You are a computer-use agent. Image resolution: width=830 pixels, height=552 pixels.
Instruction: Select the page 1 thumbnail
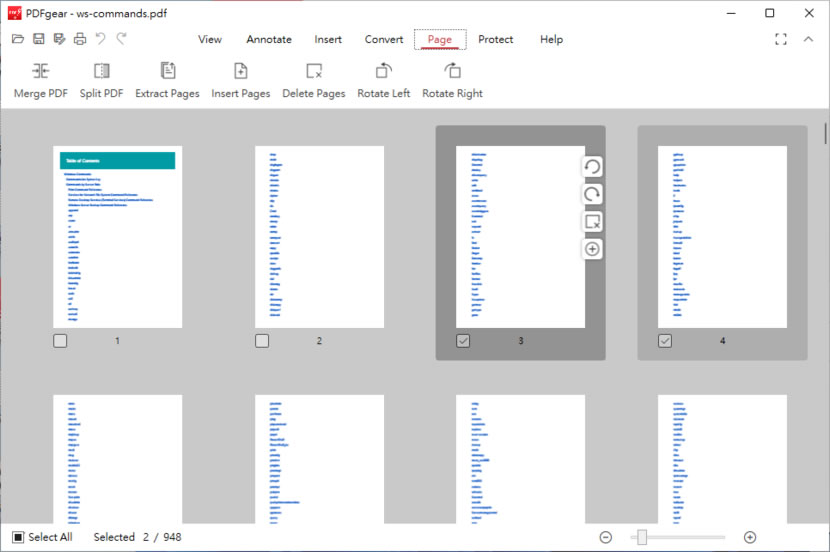coord(118,237)
